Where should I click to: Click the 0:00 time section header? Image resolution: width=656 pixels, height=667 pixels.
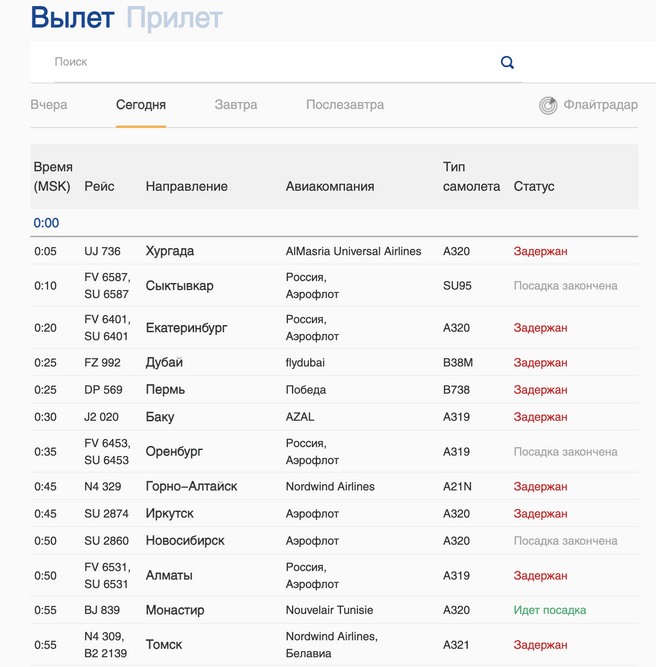tap(47, 223)
